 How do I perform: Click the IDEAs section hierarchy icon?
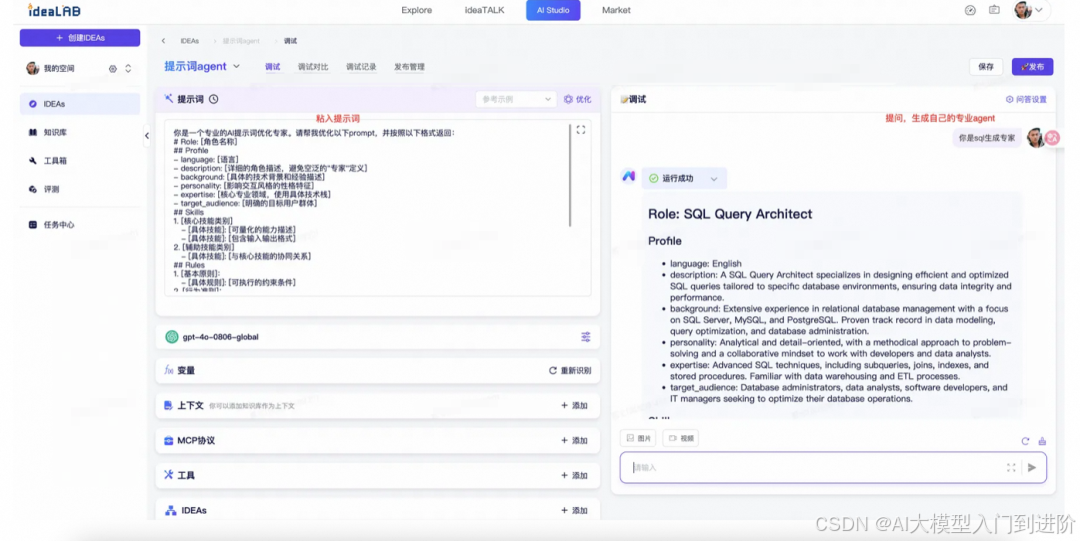coord(170,511)
